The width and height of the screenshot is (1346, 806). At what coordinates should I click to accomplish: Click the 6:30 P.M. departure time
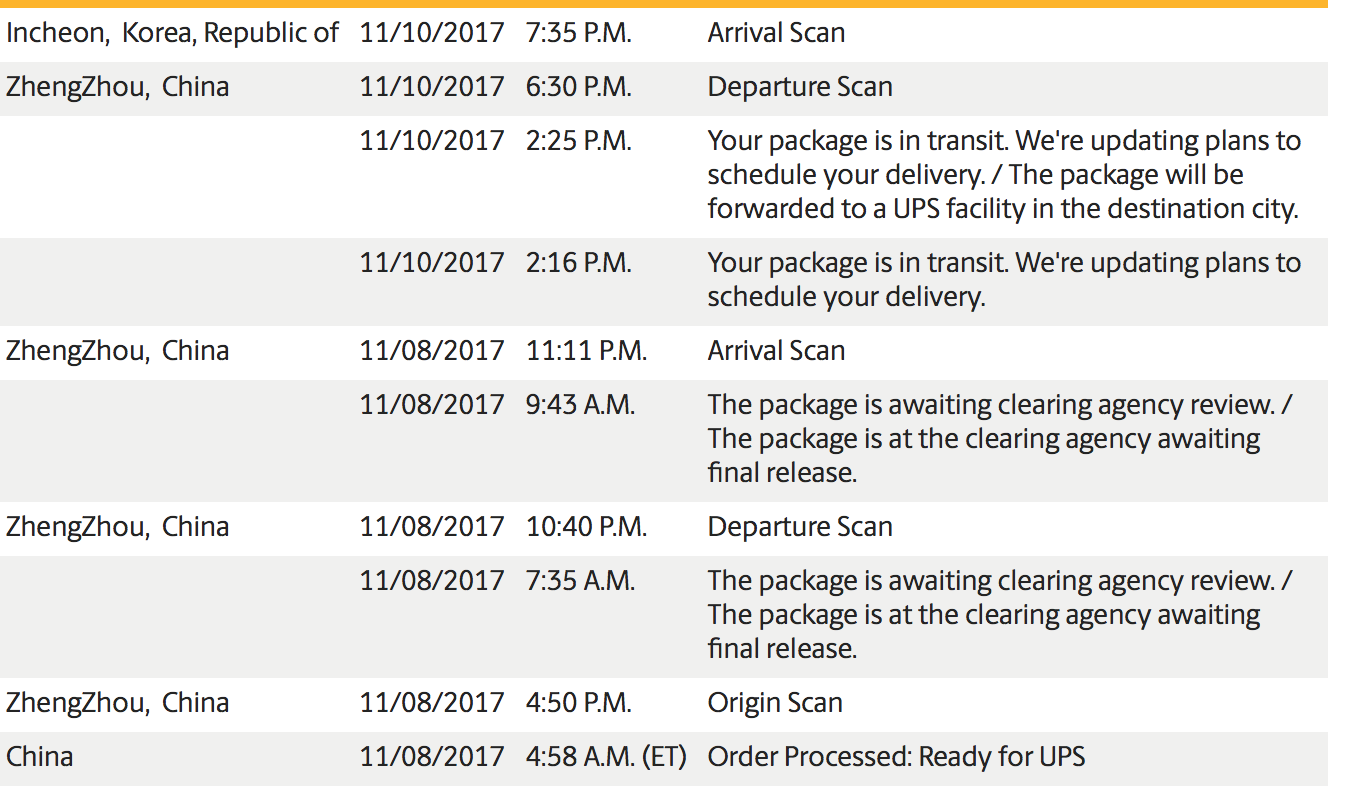click(579, 87)
